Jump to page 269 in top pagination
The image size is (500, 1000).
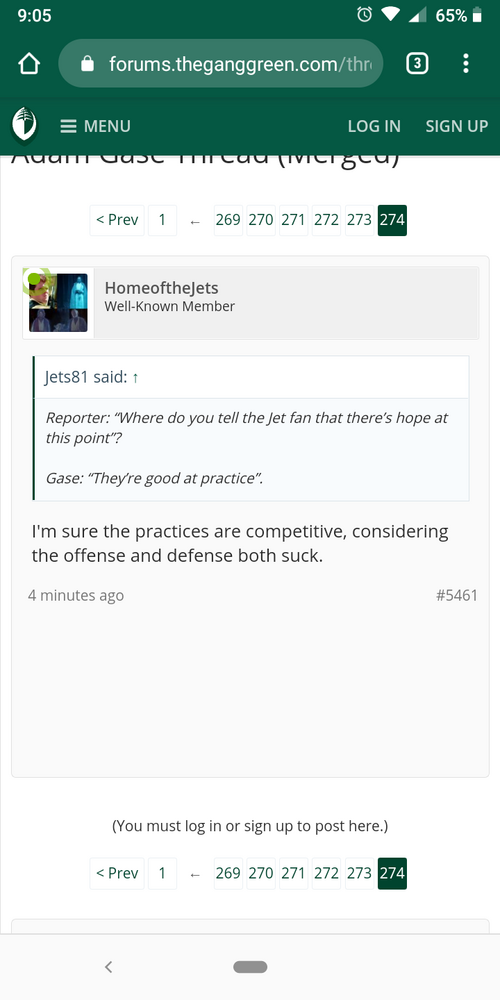(228, 220)
